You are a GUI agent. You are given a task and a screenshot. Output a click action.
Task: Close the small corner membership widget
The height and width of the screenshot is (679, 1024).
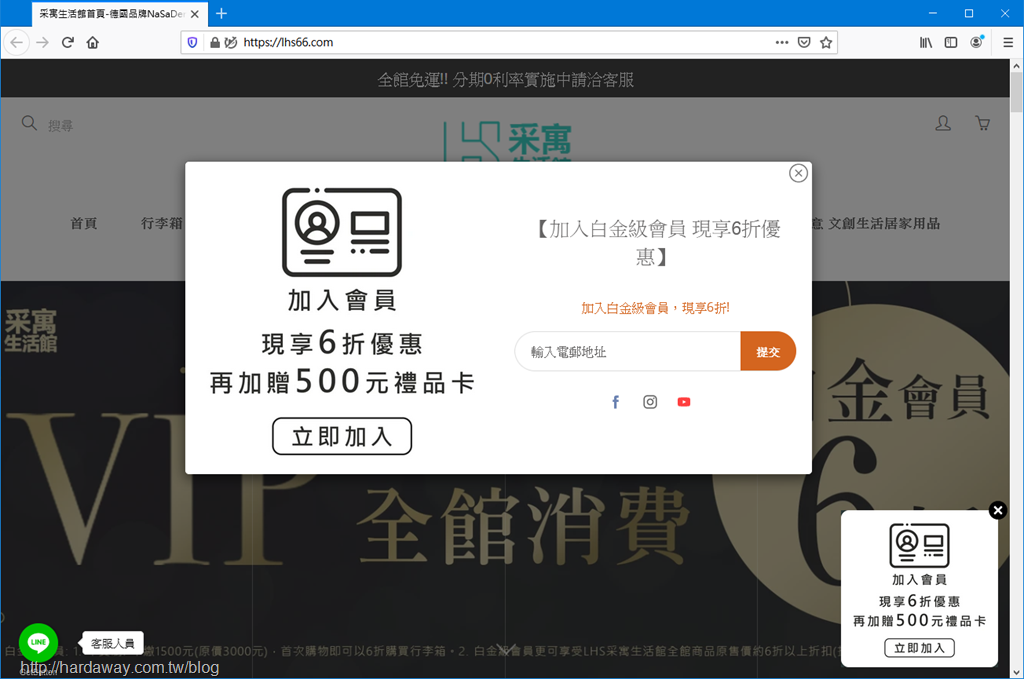pos(997,510)
